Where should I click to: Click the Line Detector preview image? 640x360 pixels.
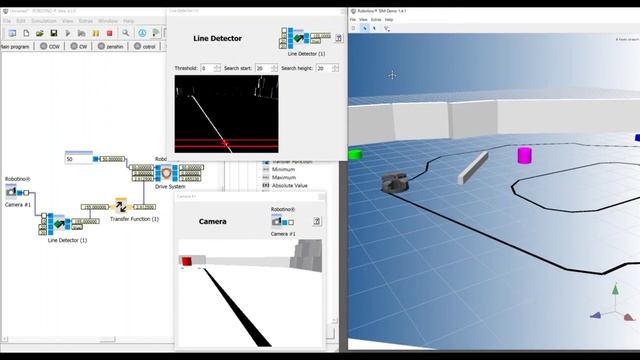click(227, 114)
